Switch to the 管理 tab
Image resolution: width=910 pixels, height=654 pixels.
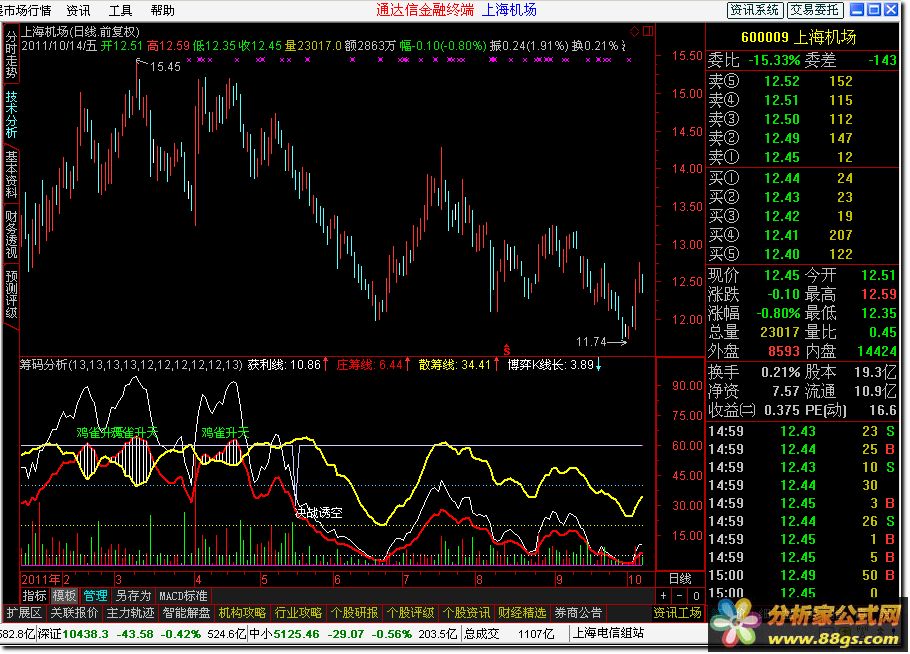[x=95, y=596]
